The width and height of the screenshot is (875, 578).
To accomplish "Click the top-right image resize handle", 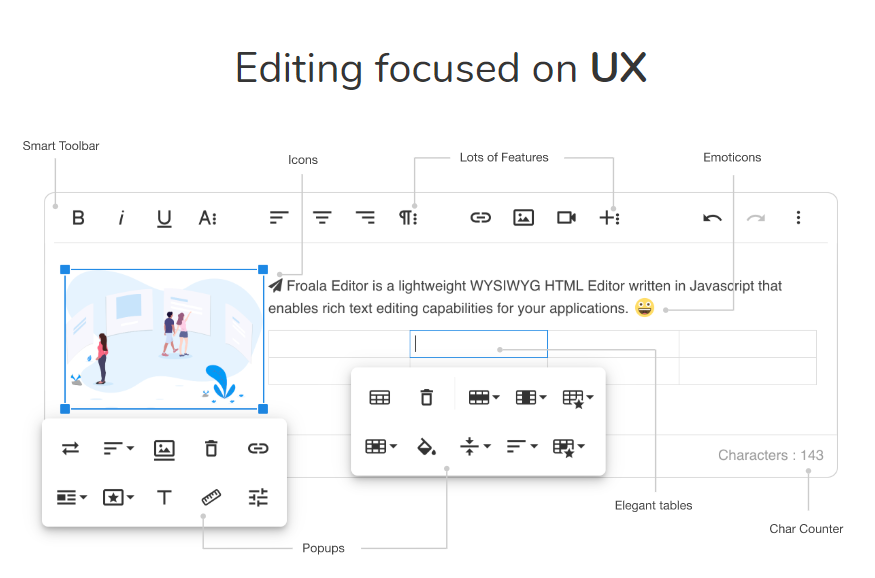I will (263, 269).
